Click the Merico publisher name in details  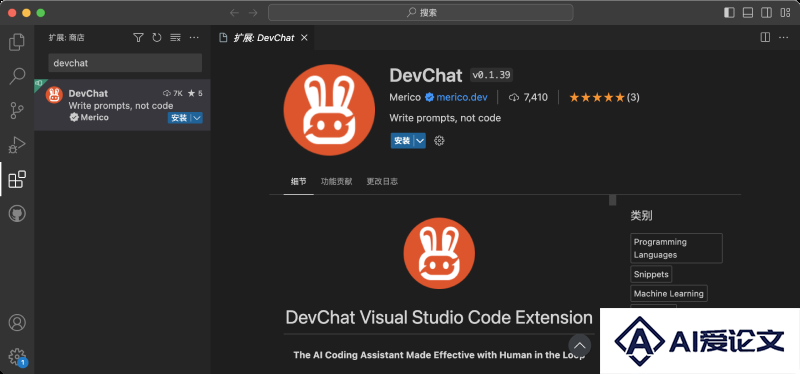pyautogui.click(x=405, y=97)
